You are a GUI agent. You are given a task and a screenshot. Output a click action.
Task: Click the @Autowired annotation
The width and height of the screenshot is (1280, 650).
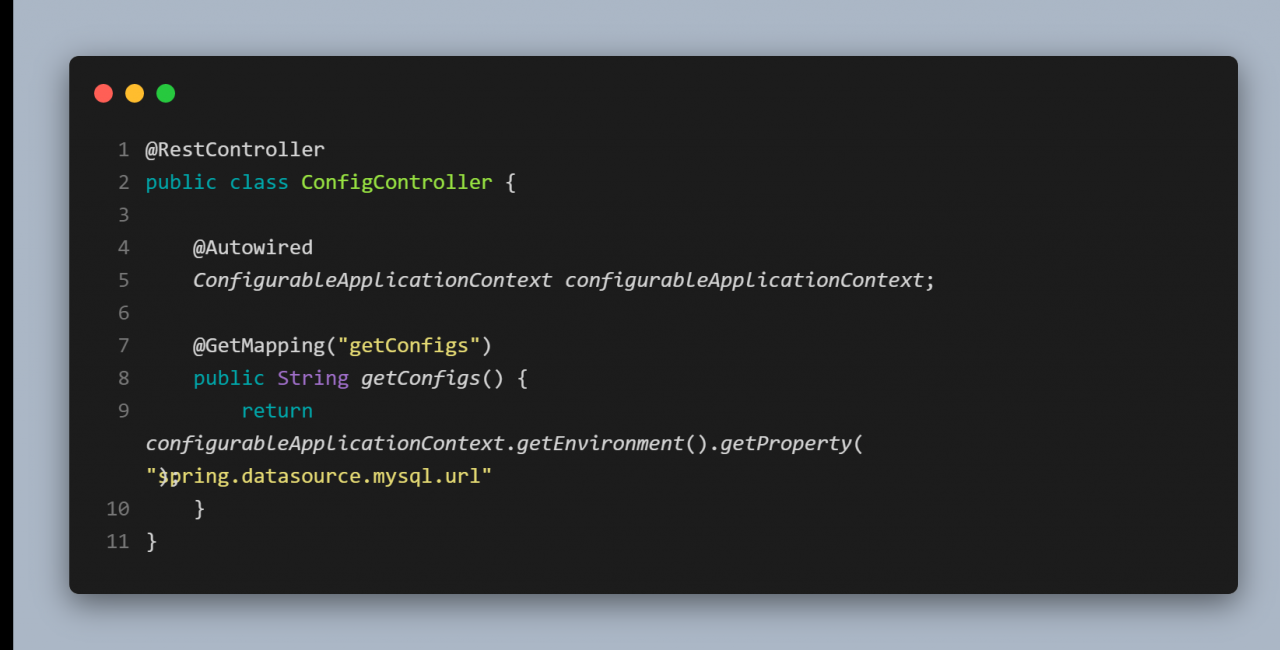[x=253, y=247]
